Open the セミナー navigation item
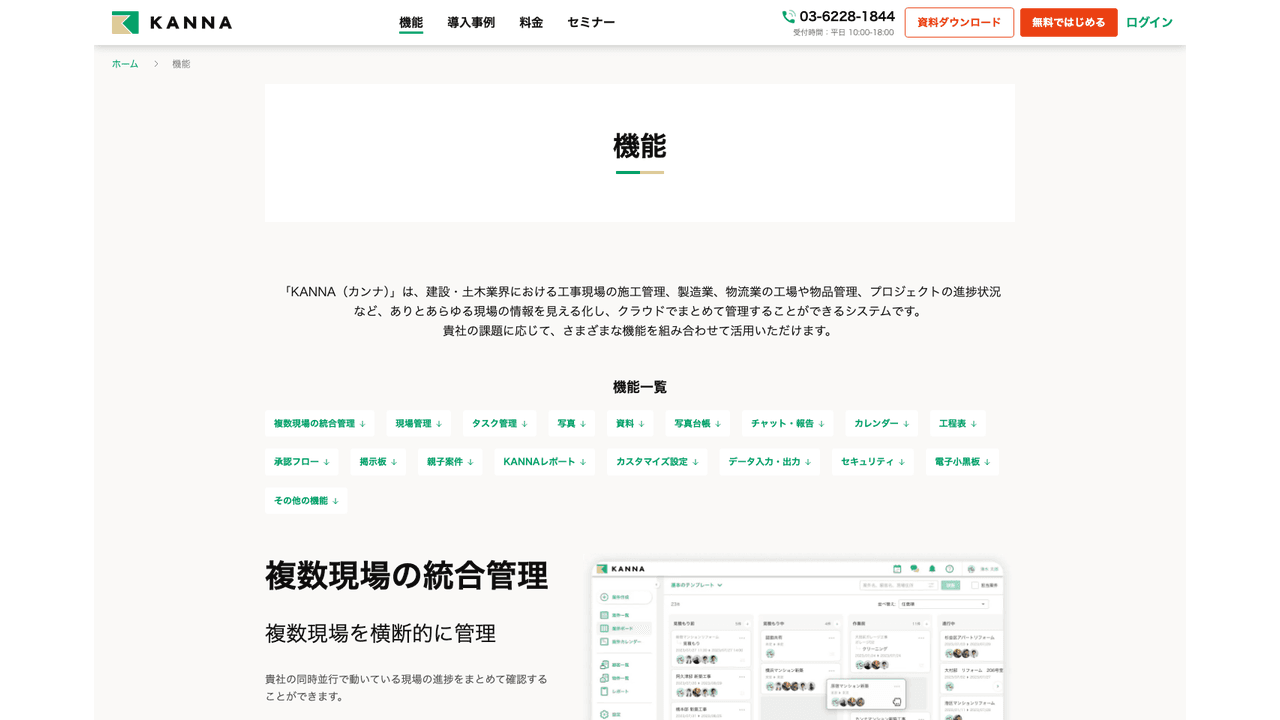 (591, 22)
